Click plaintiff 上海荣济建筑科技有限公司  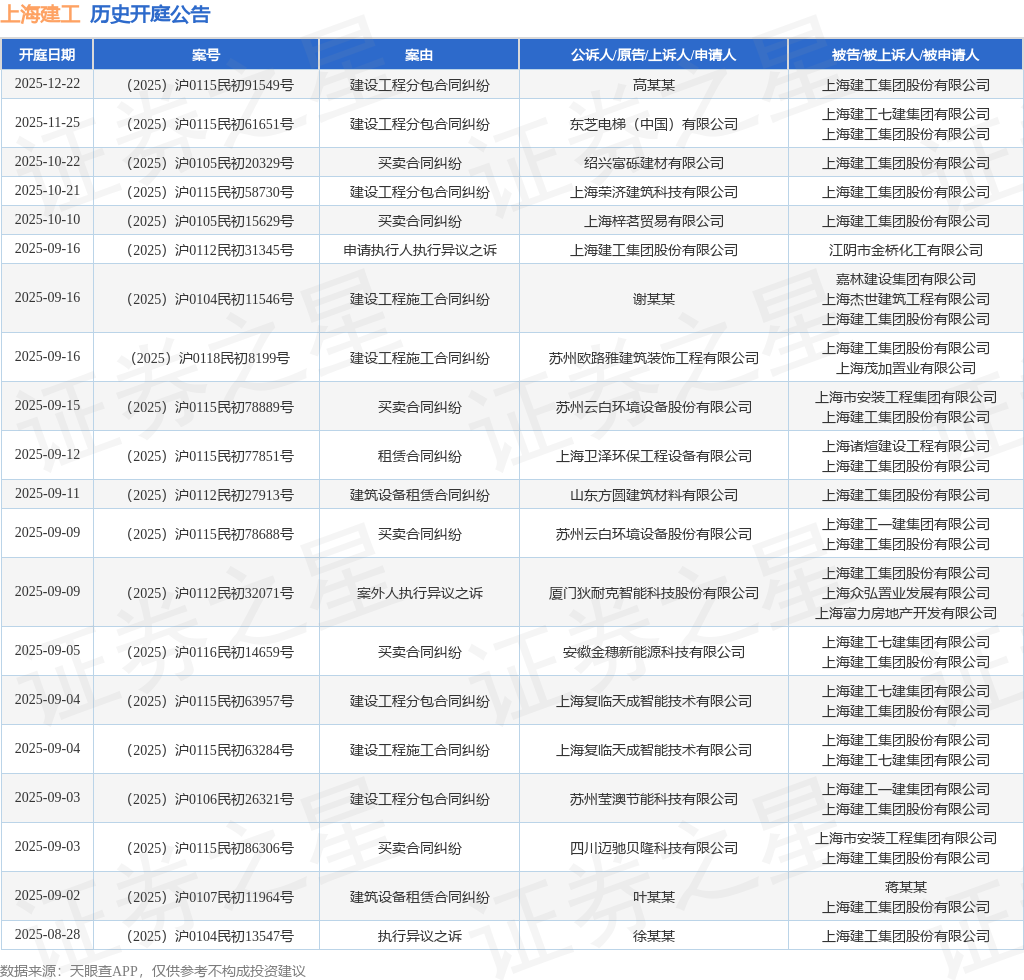[654, 192]
